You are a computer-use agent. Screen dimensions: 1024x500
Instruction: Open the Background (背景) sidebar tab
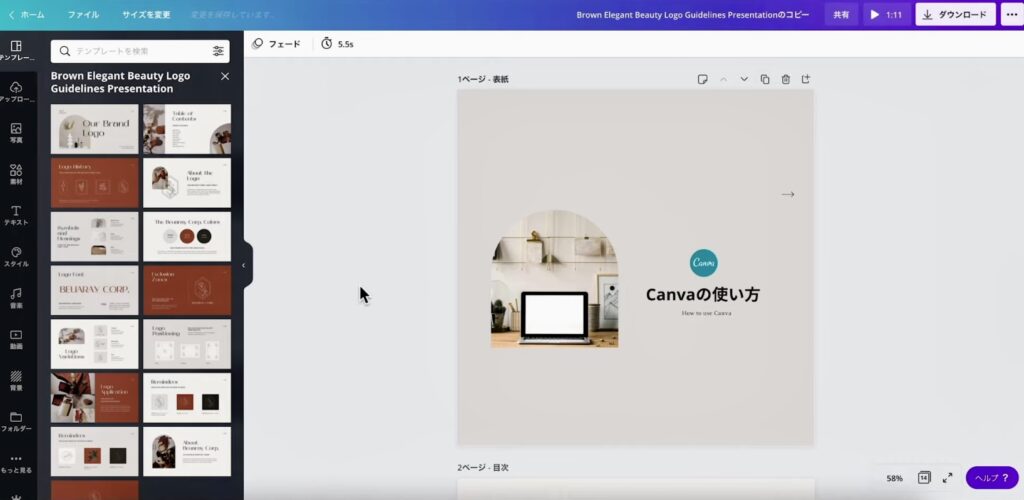(x=16, y=381)
